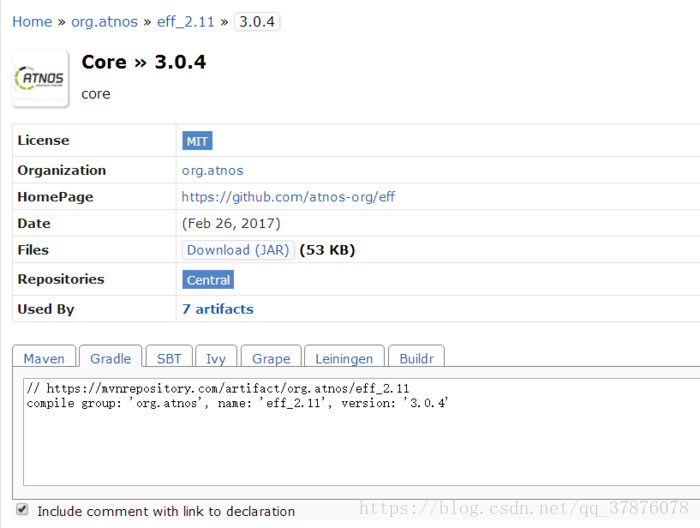The height and width of the screenshot is (528, 700).
Task: Switch to the SBT tab
Action: (x=169, y=358)
